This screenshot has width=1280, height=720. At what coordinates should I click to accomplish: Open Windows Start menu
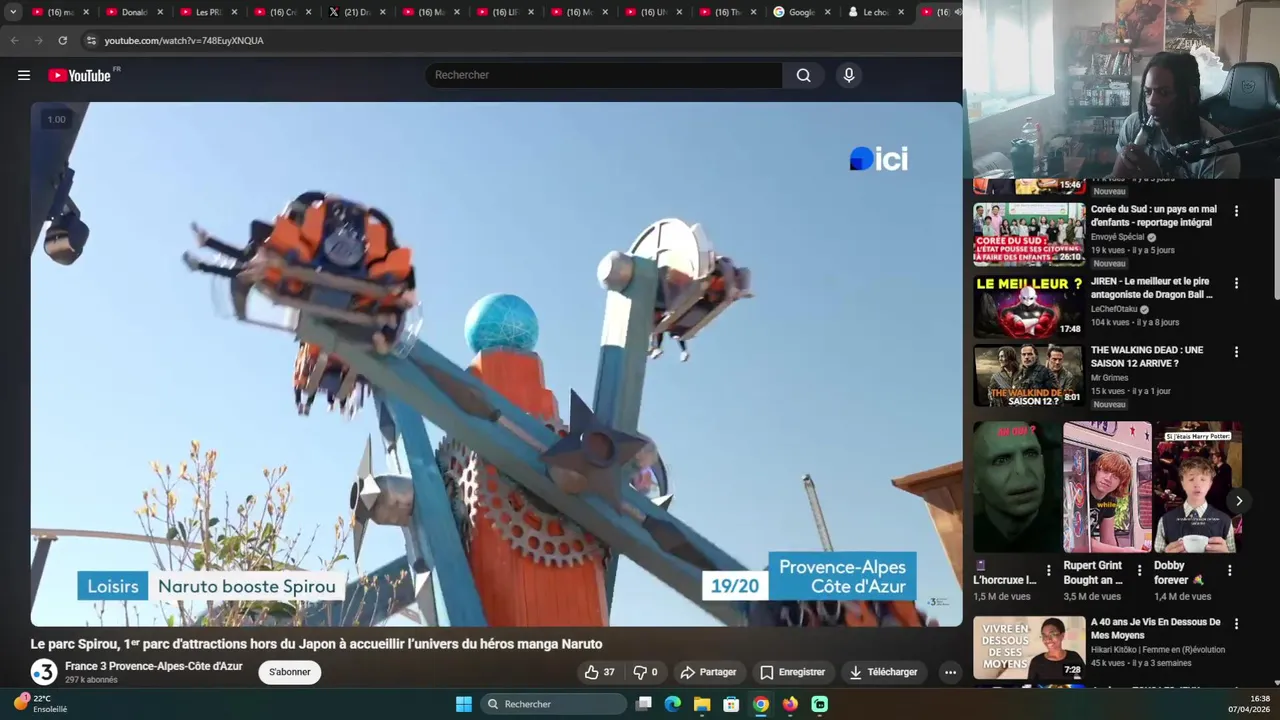point(464,704)
